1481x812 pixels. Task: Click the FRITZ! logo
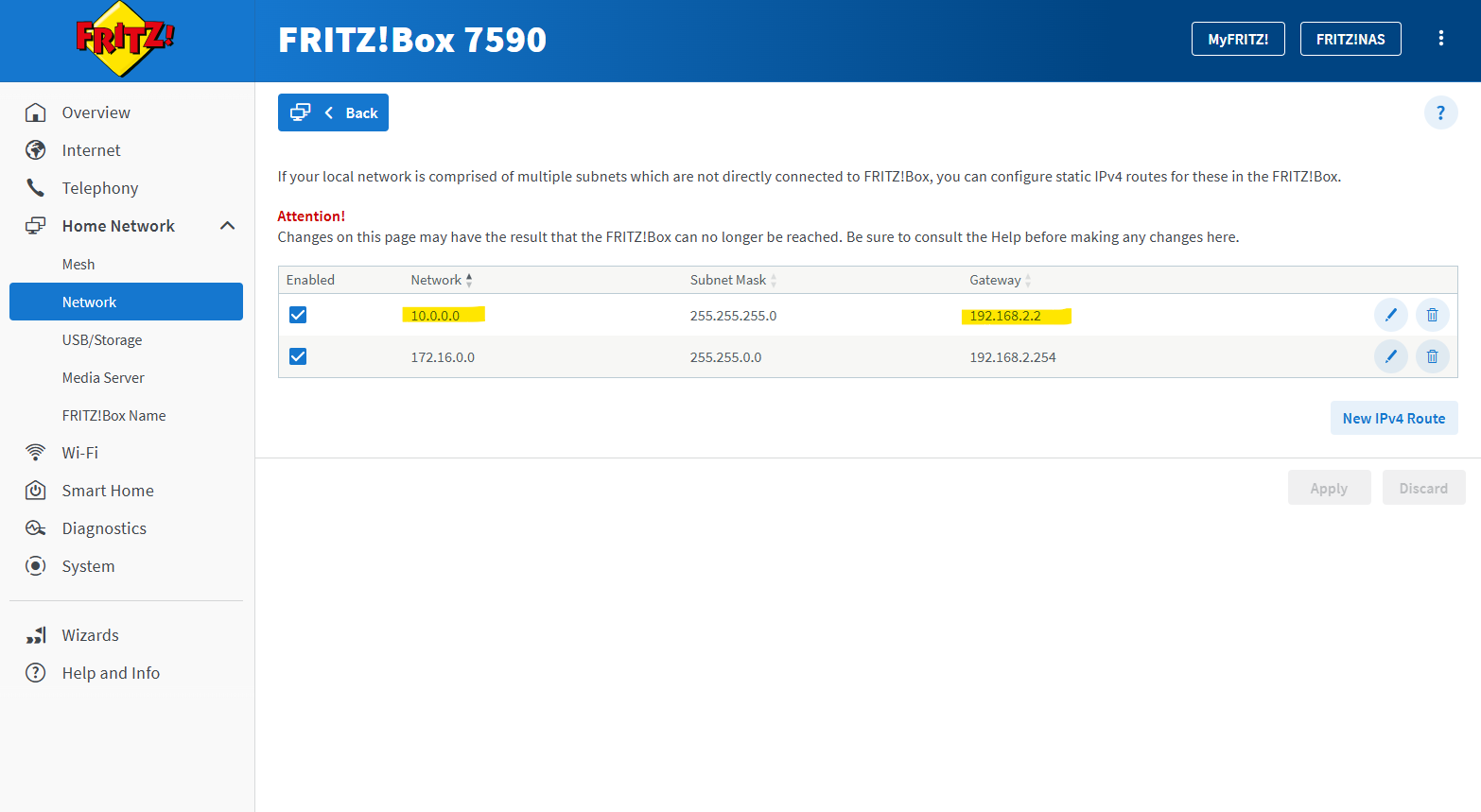click(x=126, y=39)
